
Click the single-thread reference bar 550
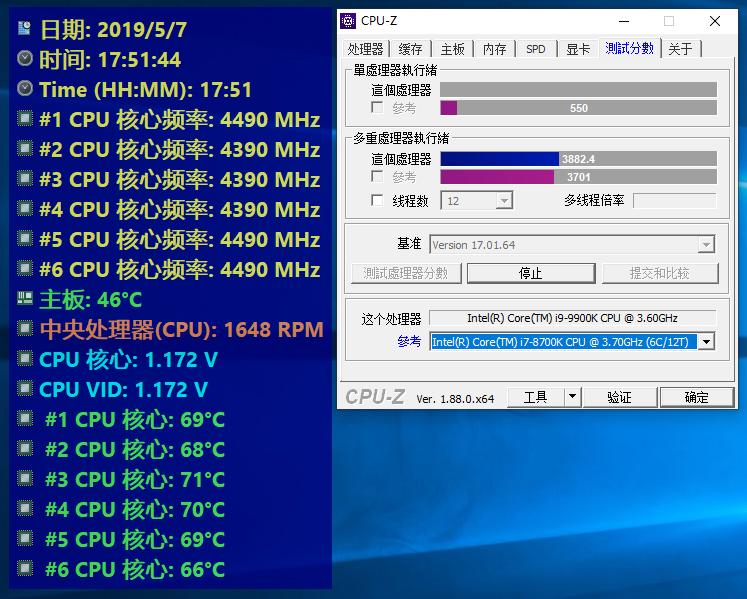[578, 108]
